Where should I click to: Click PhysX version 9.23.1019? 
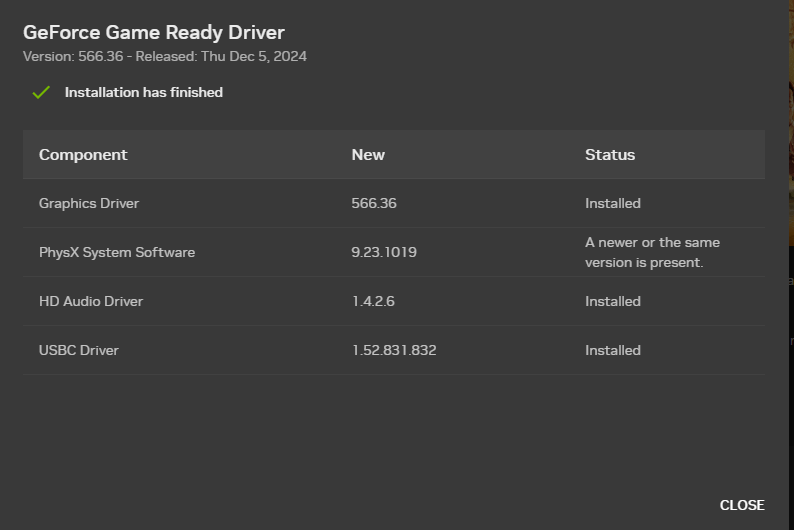(x=384, y=252)
